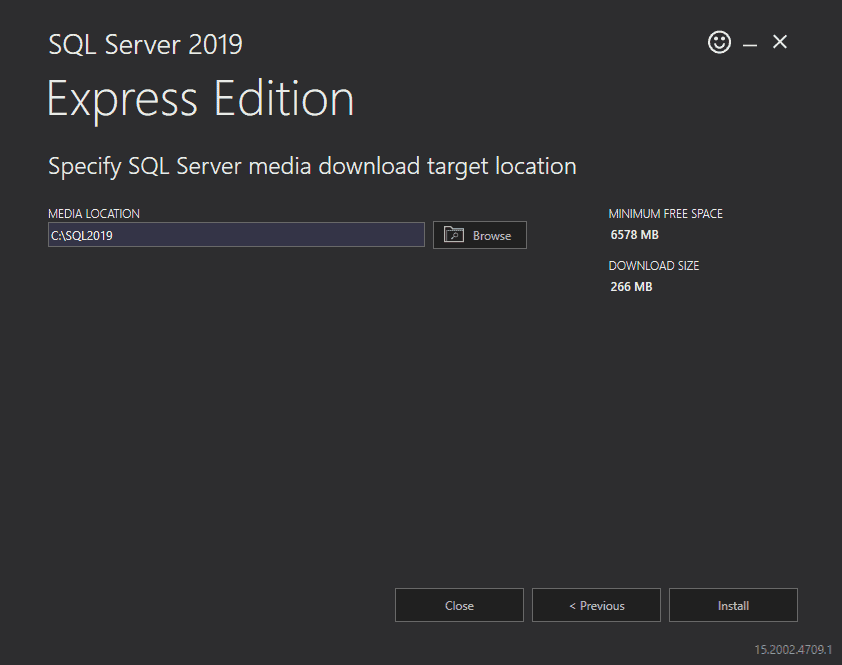
Task: Return to the previous installer step
Action: coord(596,605)
